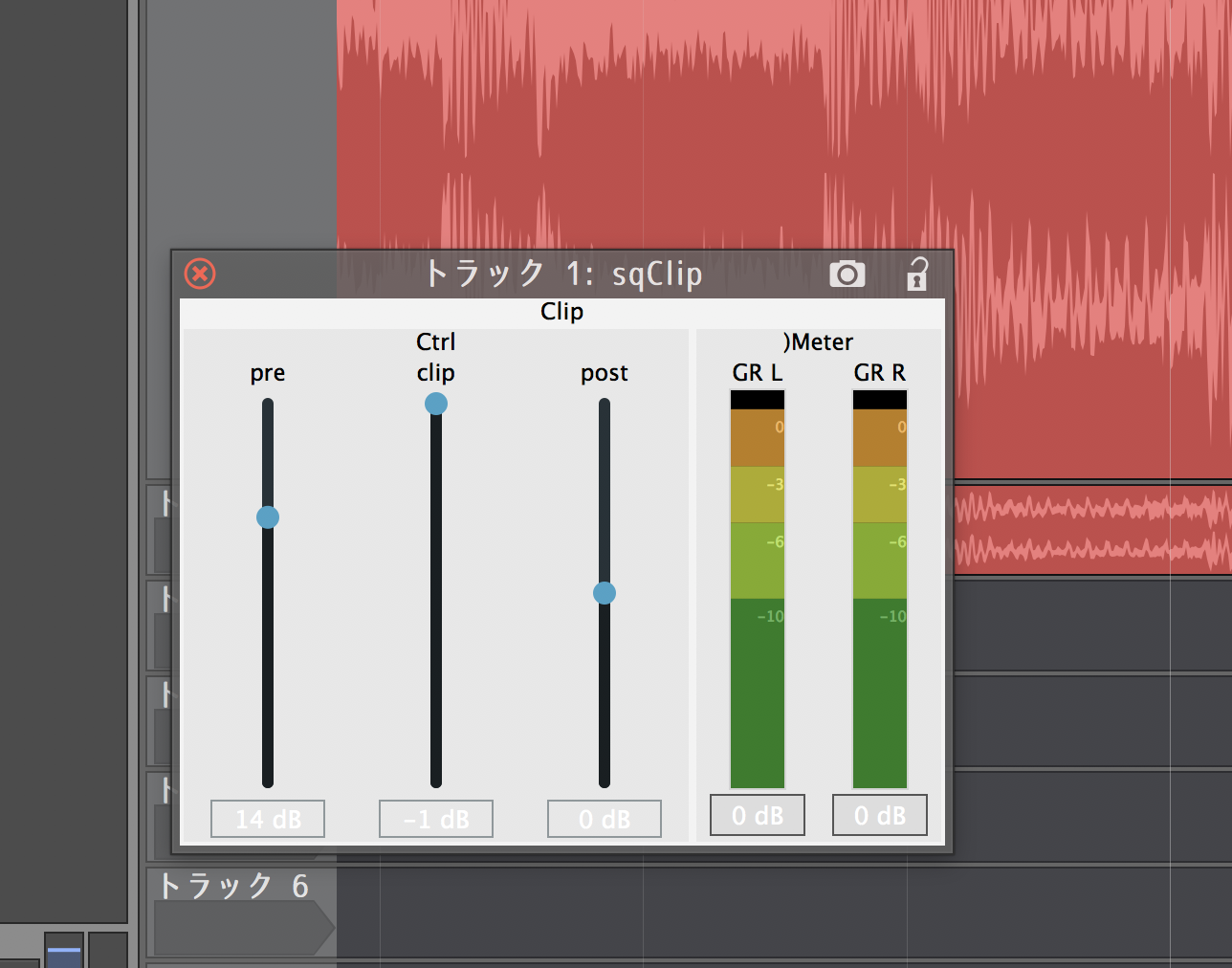This screenshot has height=968, width=1232.
Task: )Meter section label click
Action: point(819,341)
